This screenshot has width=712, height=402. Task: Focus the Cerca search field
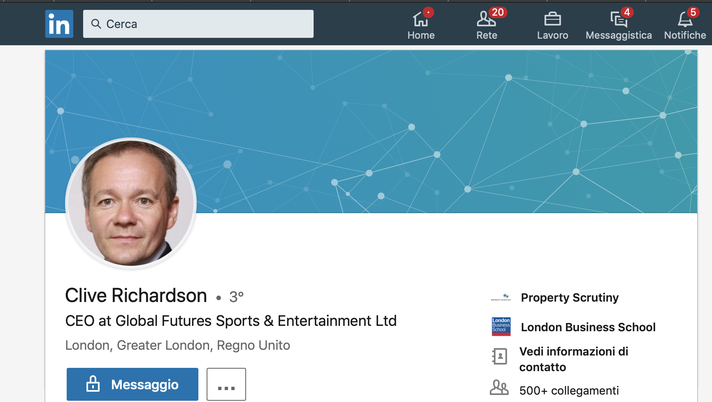pyautogui.click(x=198, y=24)
